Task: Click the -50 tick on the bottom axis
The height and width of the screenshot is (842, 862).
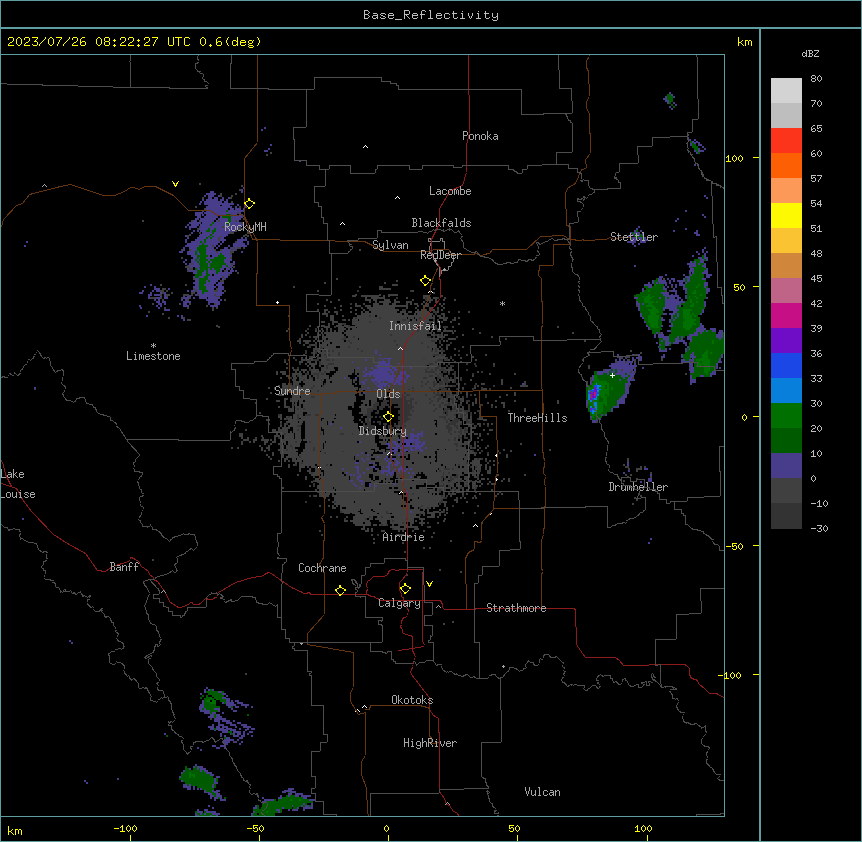Action: coord(256,828)
